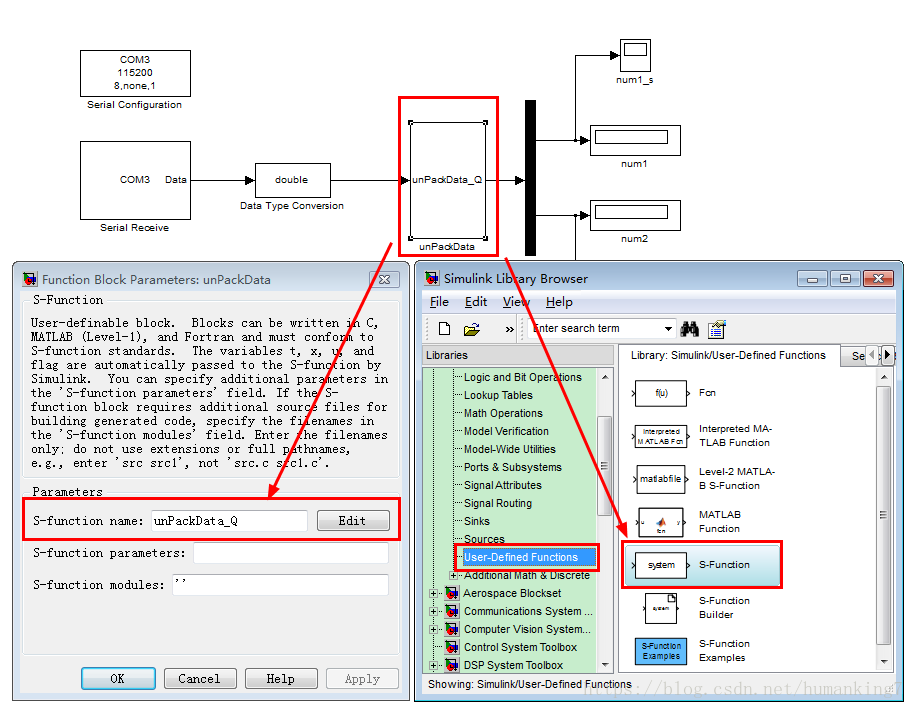Click the block parameters notepad icon

pos(716,329)
